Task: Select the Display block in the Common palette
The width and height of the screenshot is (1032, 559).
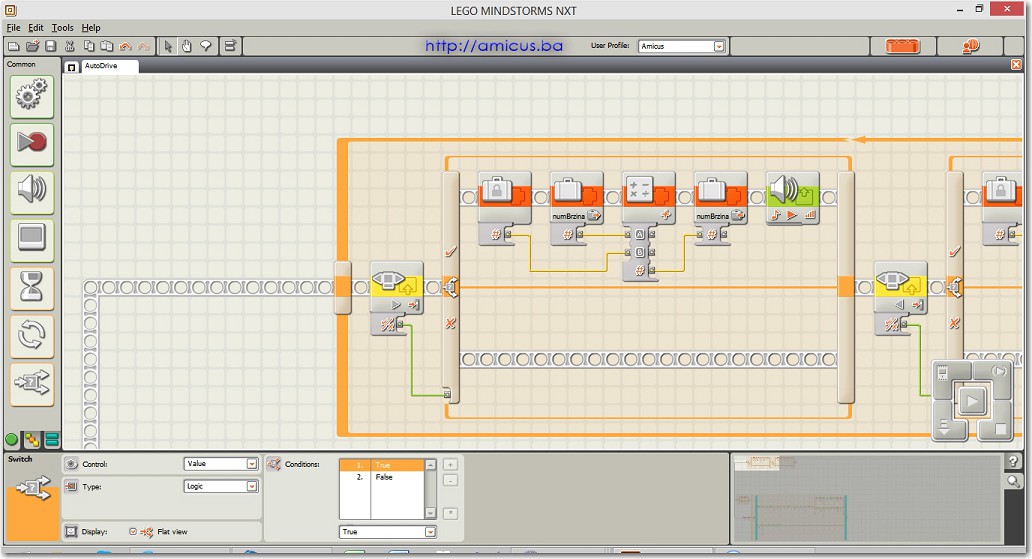Action: point(32,239)
